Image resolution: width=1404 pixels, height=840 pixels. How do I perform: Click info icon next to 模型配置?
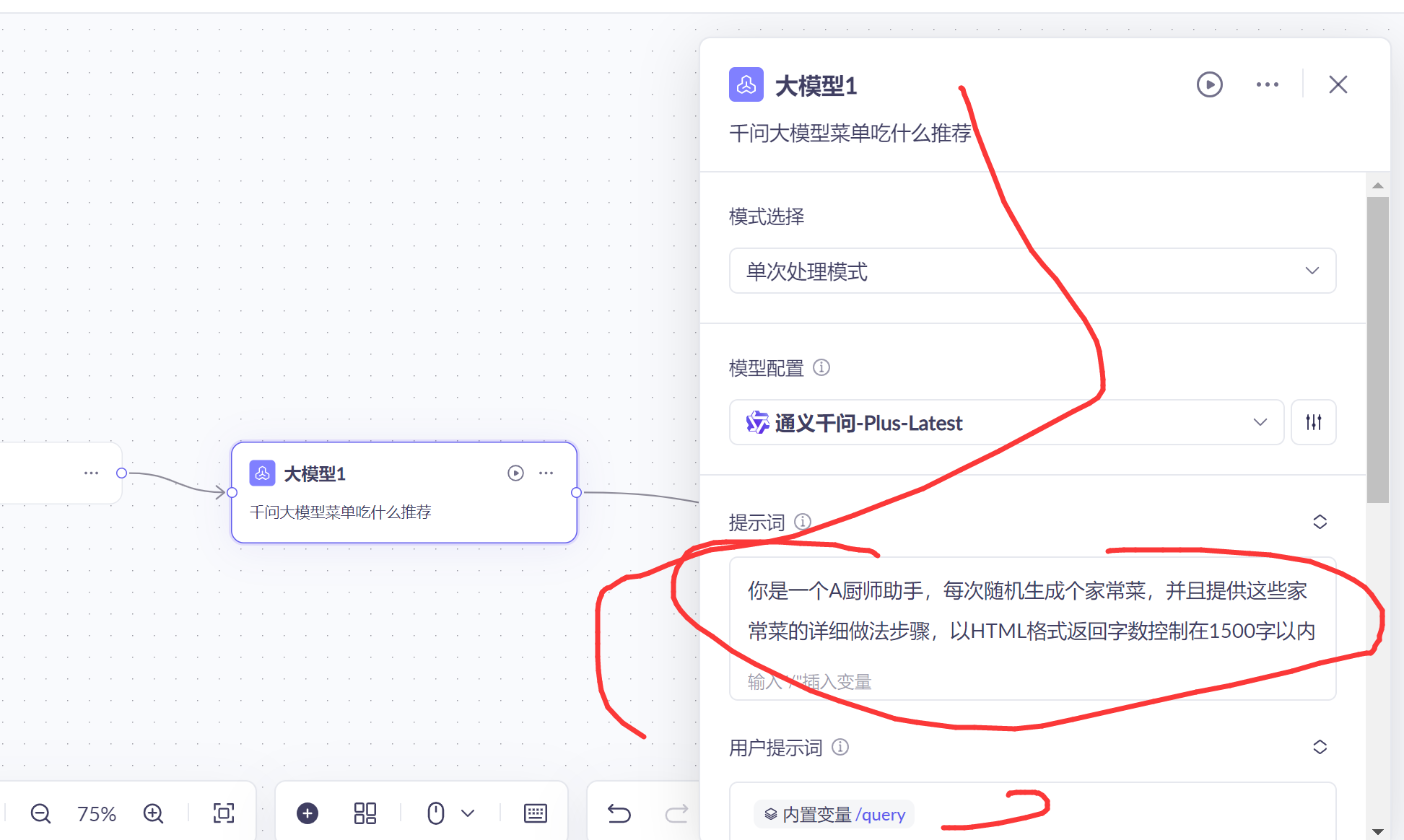click(821, 367)
